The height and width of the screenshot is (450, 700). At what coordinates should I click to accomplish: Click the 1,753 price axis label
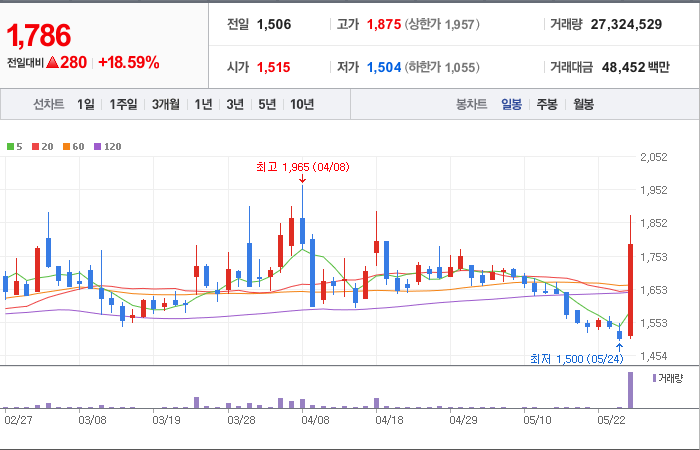654,257
